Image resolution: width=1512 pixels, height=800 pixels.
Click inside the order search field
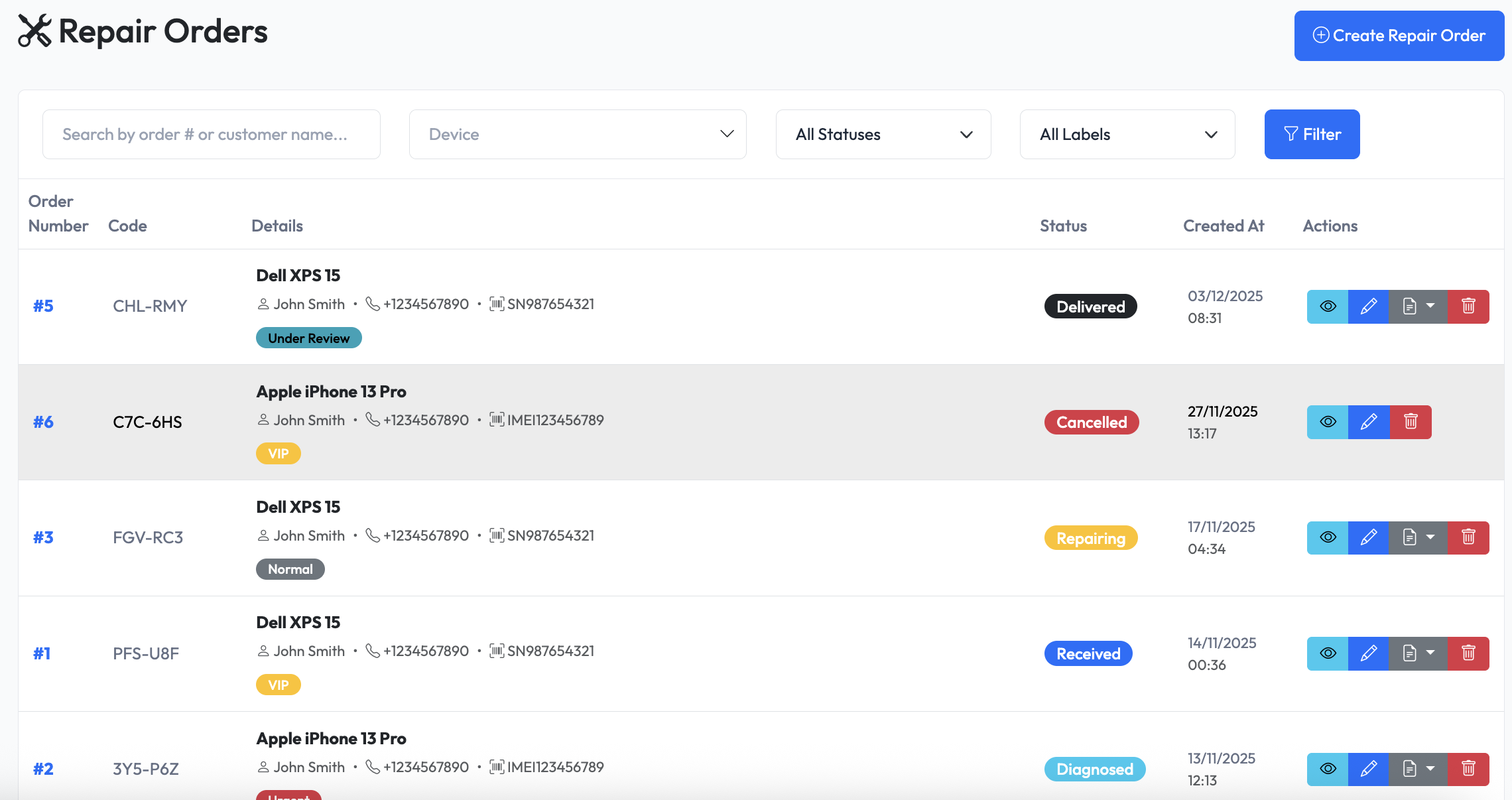(212, 134)
